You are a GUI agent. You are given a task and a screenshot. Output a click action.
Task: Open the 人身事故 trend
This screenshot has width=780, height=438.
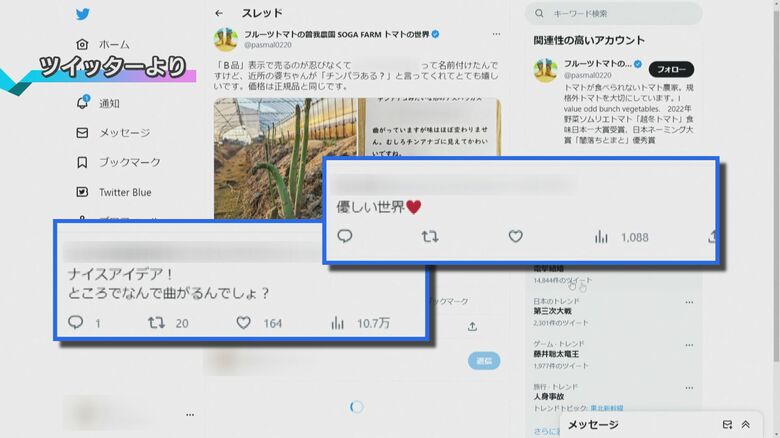coord(549,397)
